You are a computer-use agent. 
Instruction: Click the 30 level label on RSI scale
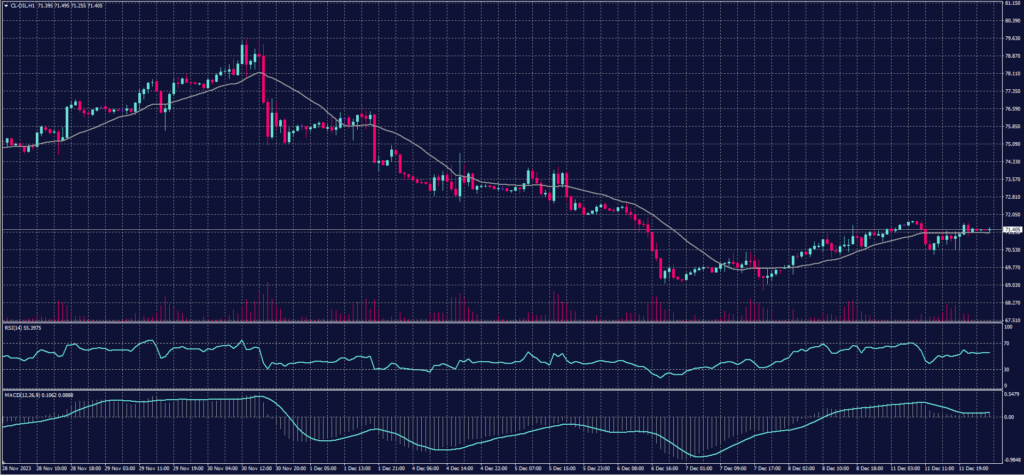click(1006, 369)
